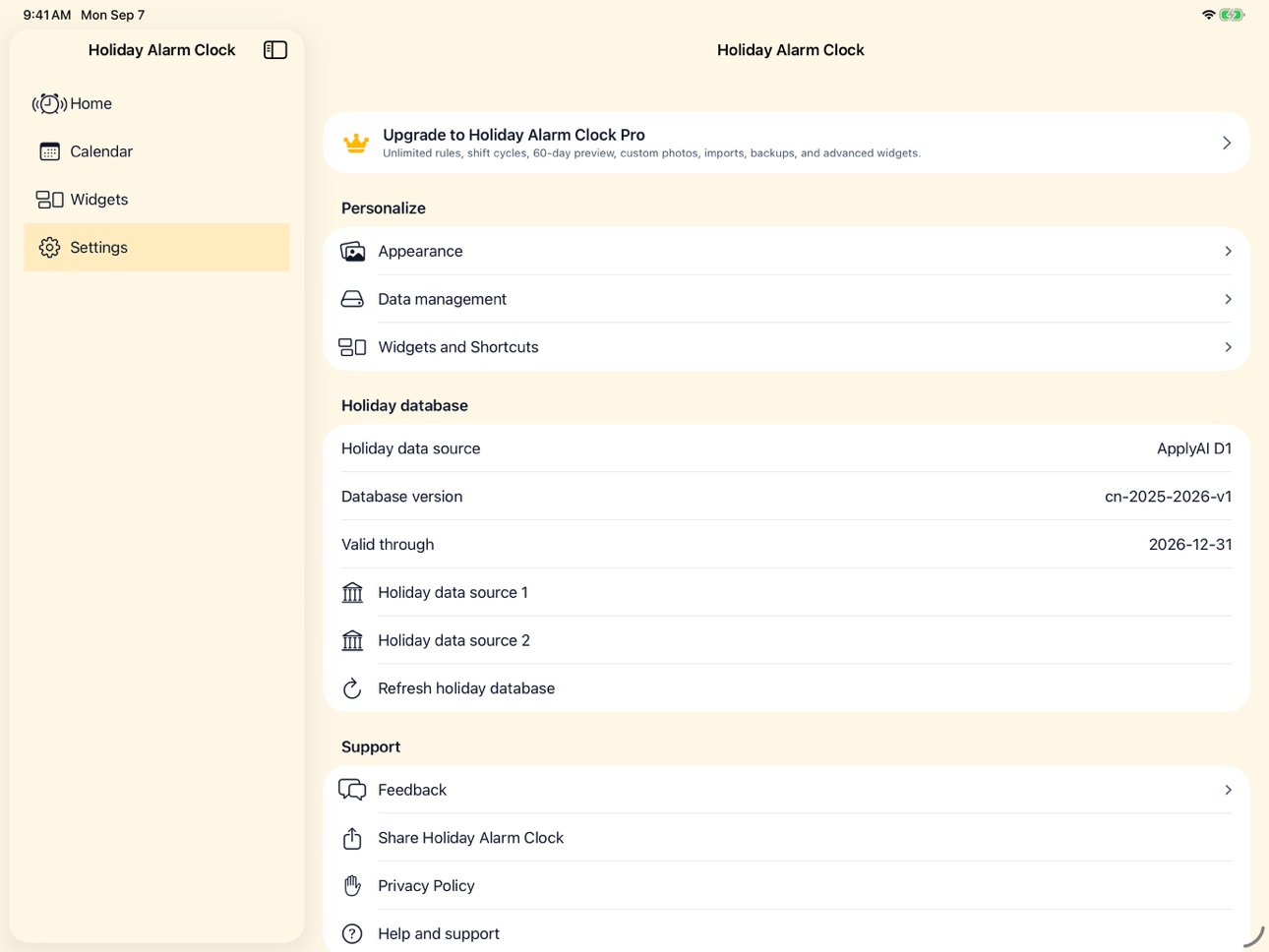
Task: Click the ApplyAI D1 value
Action: pyautogui.click(x=1194, y=448)
